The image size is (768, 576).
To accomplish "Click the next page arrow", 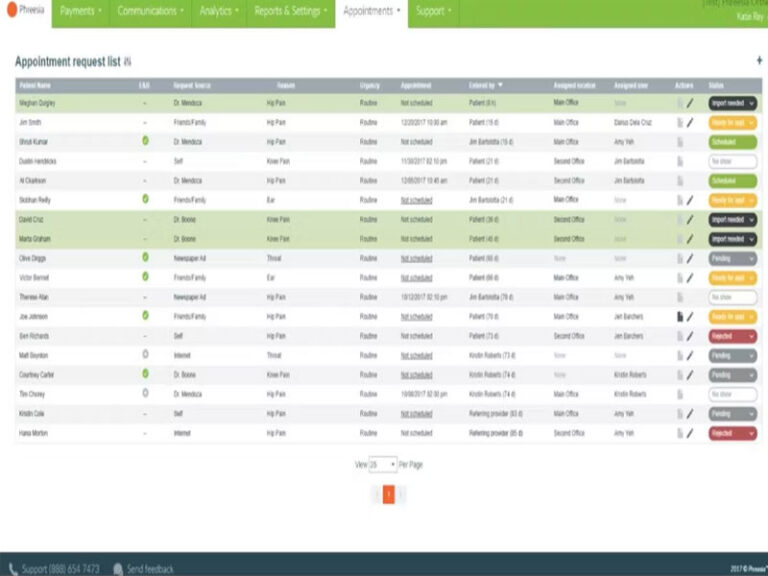I will click(401, 495).
